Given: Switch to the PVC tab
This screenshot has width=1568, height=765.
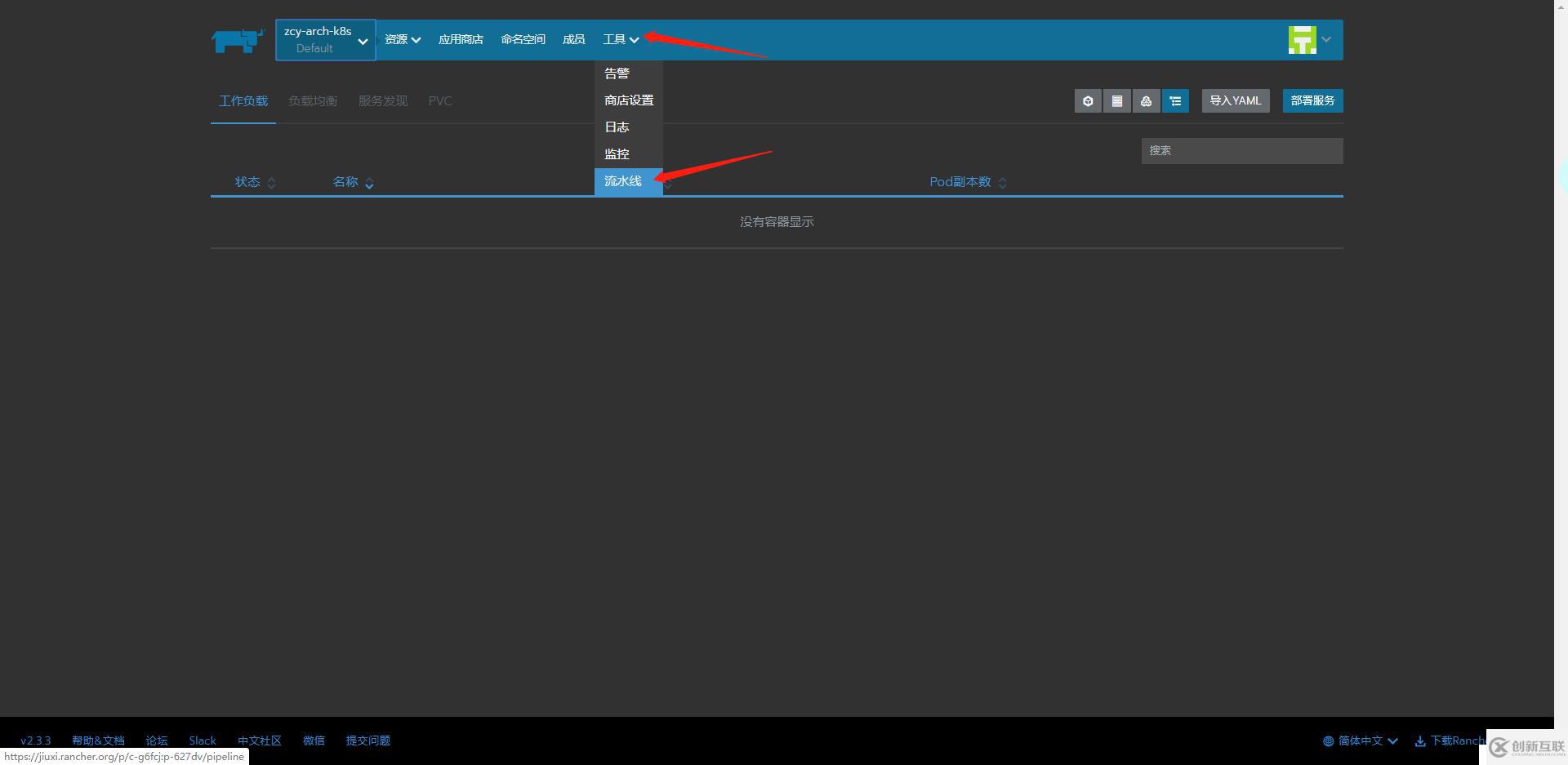Looking at the screenshot, I should [x=440, y=100].
